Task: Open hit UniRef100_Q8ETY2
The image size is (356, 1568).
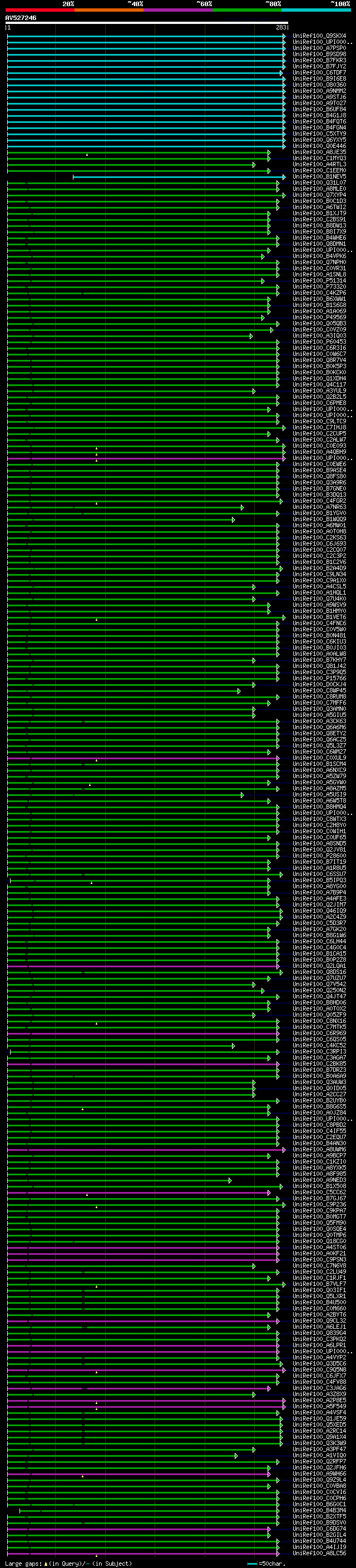Action: (319, 734)
